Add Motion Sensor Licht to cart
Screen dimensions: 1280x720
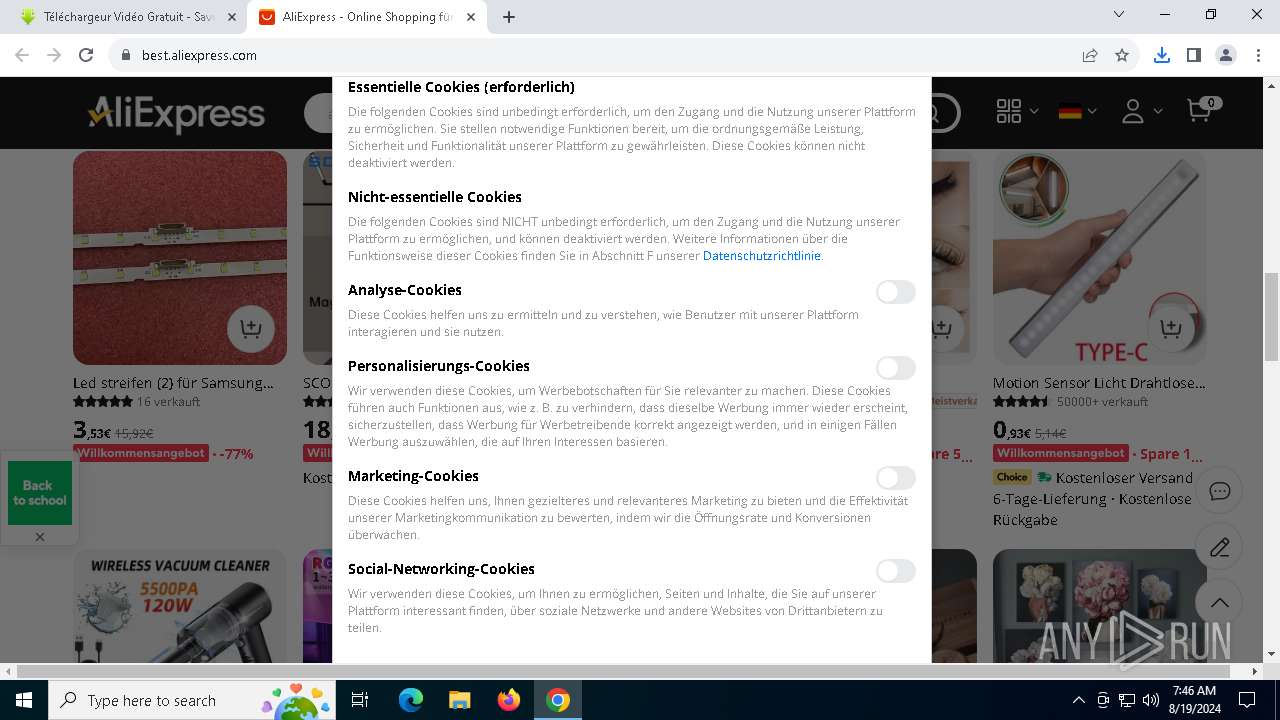1170,328
